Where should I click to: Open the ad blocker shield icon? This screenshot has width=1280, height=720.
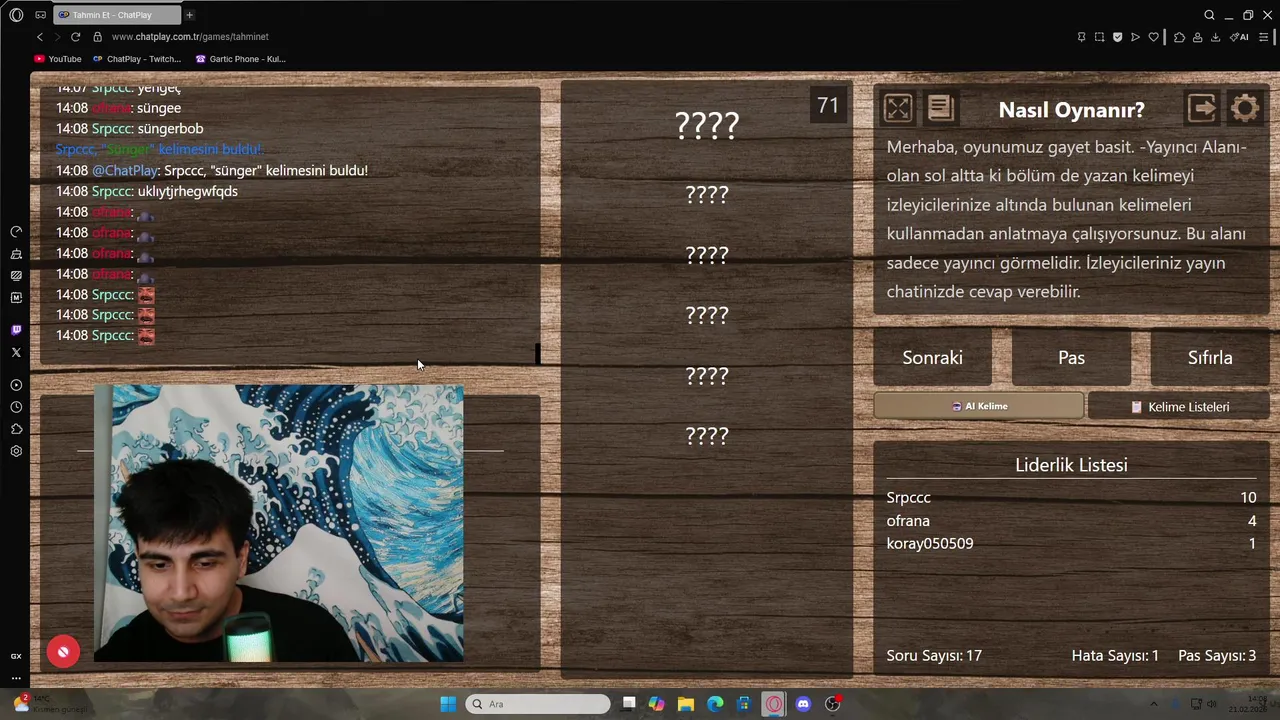(1117, 37)
